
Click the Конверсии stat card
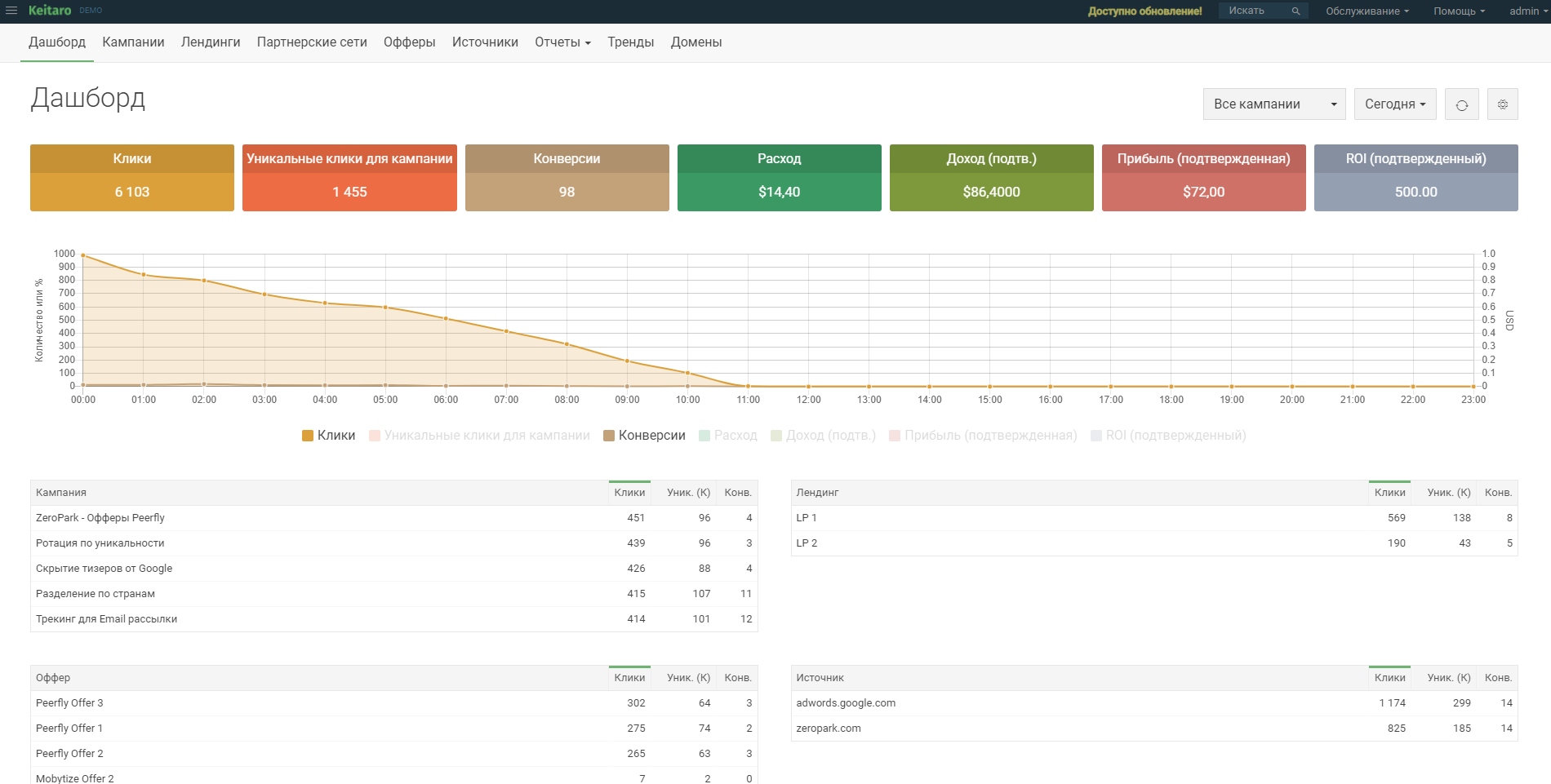point(567,178)
